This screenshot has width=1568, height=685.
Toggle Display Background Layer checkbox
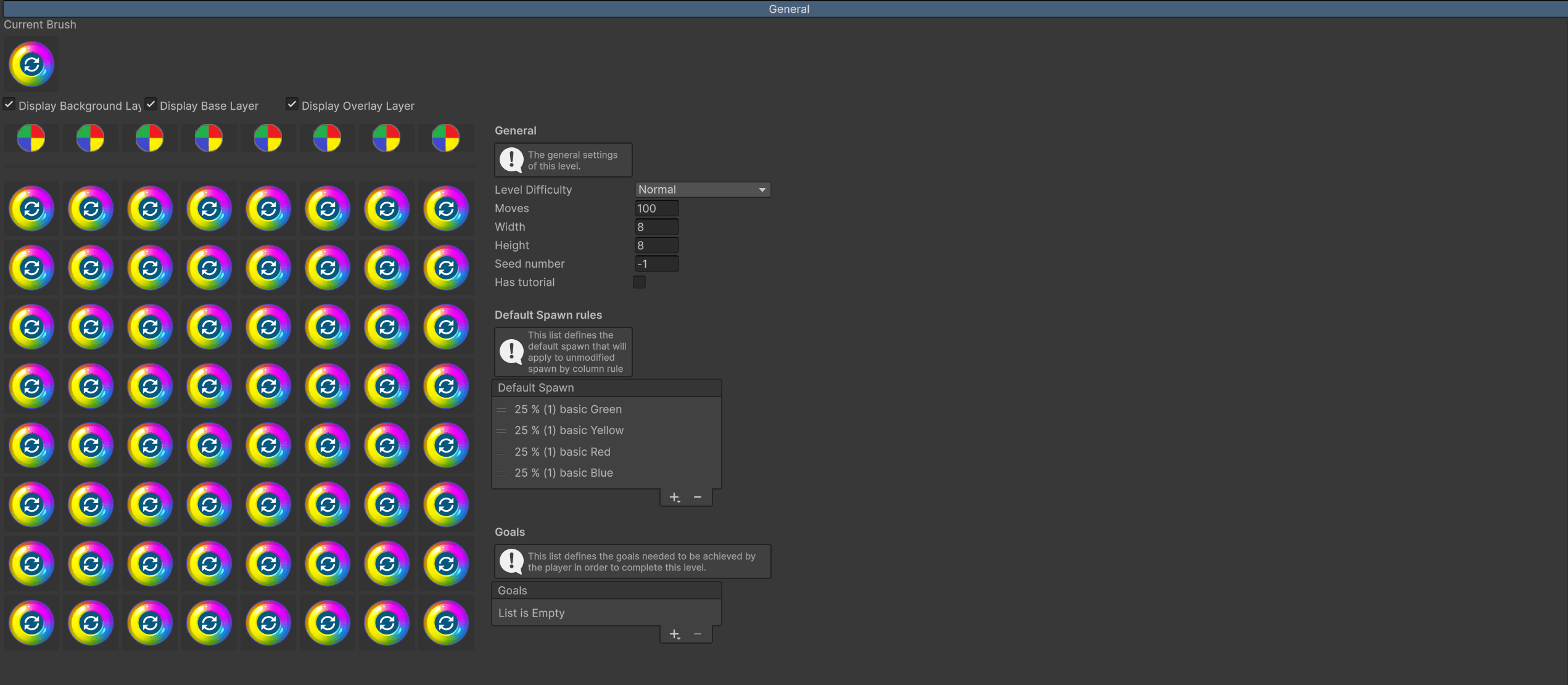tap(9, 104)
